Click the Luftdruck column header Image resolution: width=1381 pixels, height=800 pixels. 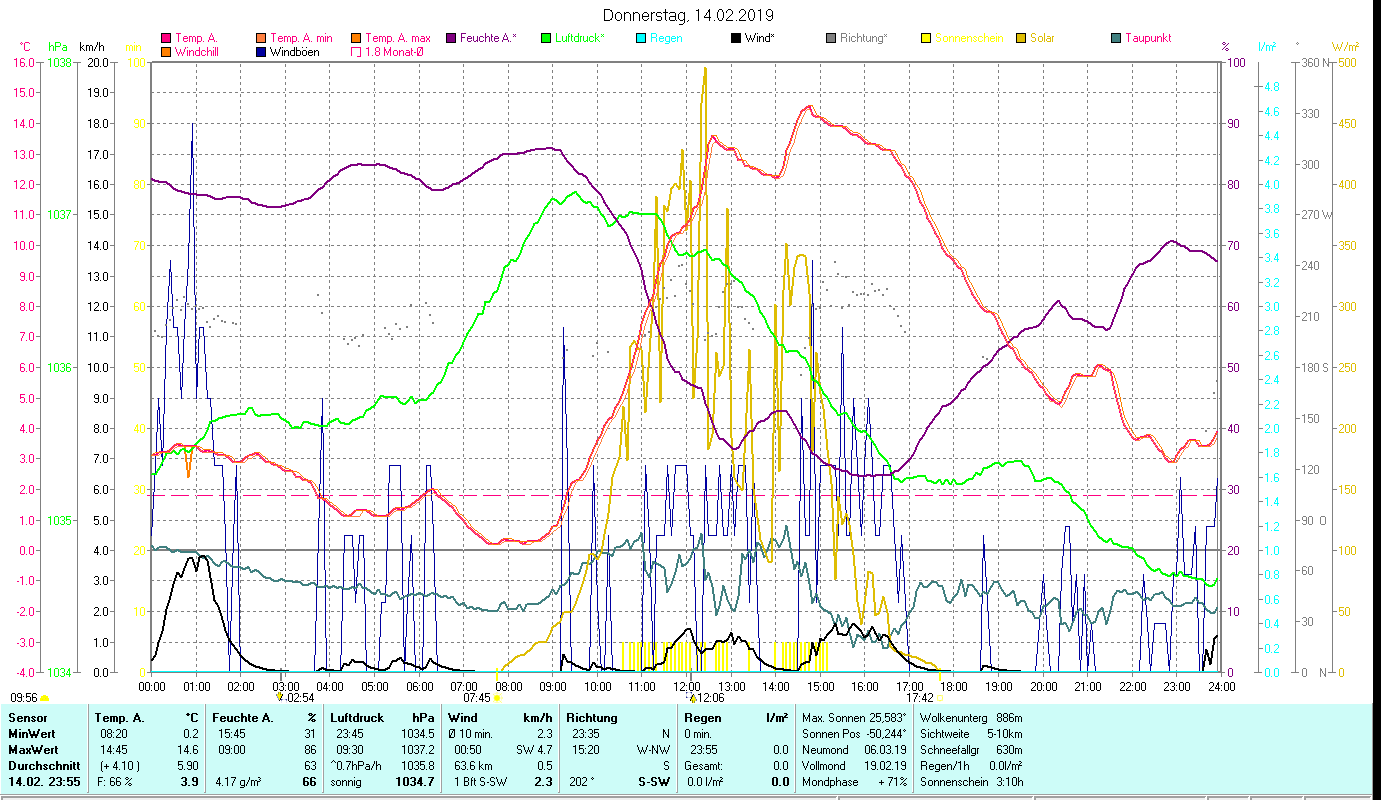[359, 718]
